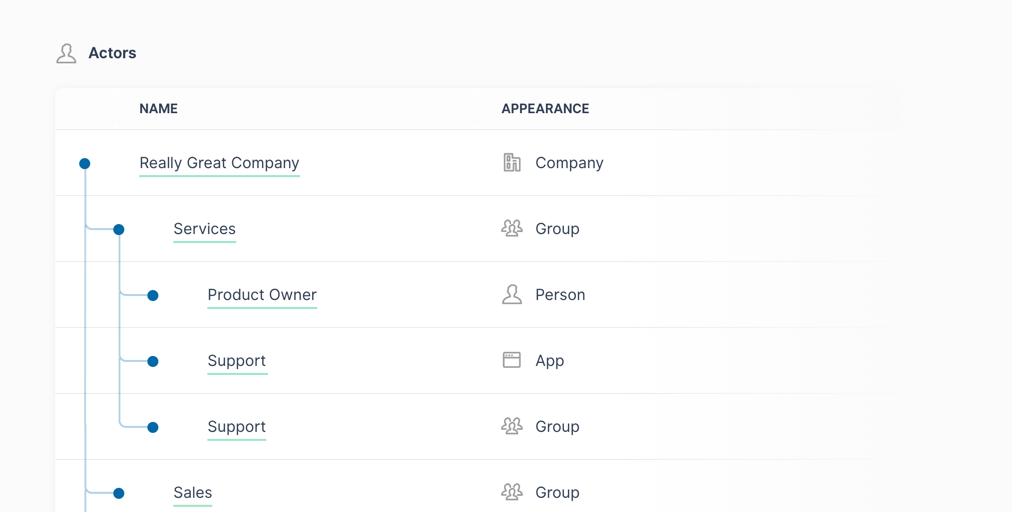Open the Product Owner link
Viewport: 1012px width, 512px height.
pyautogui.click(x=262, y=295)
